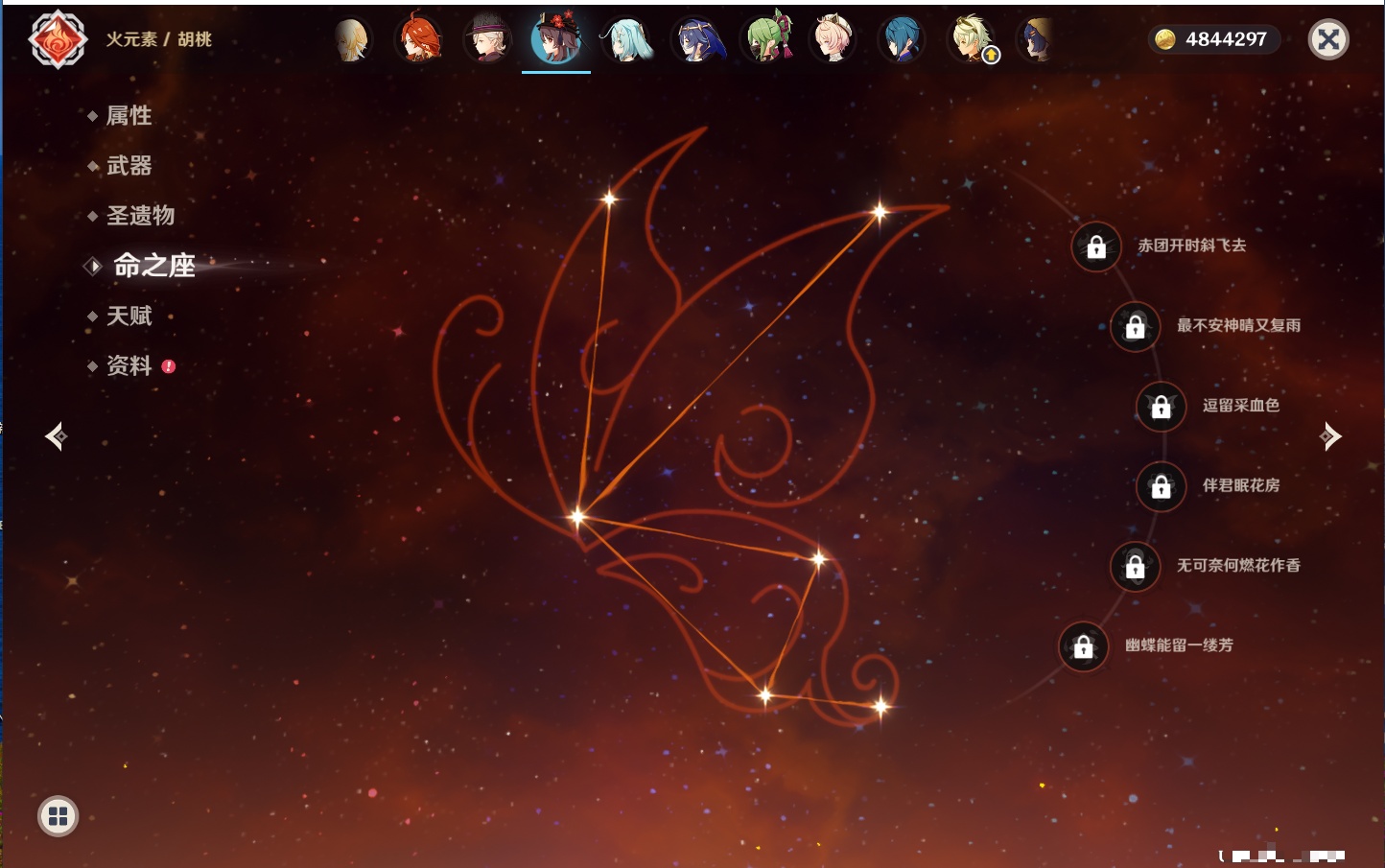Select avatar with yellow upgrade arrow badge

click(x=973, y=40)
